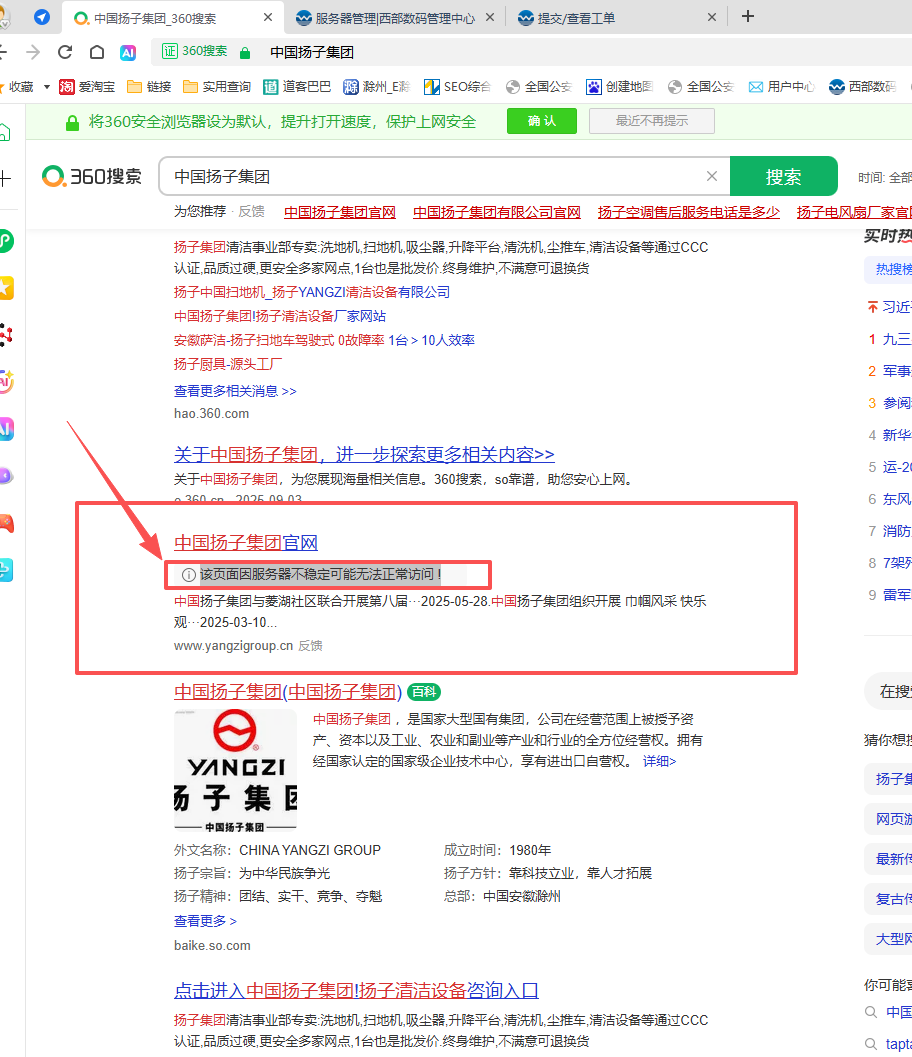Reload the page with the refresh icon

coord(65,52)
